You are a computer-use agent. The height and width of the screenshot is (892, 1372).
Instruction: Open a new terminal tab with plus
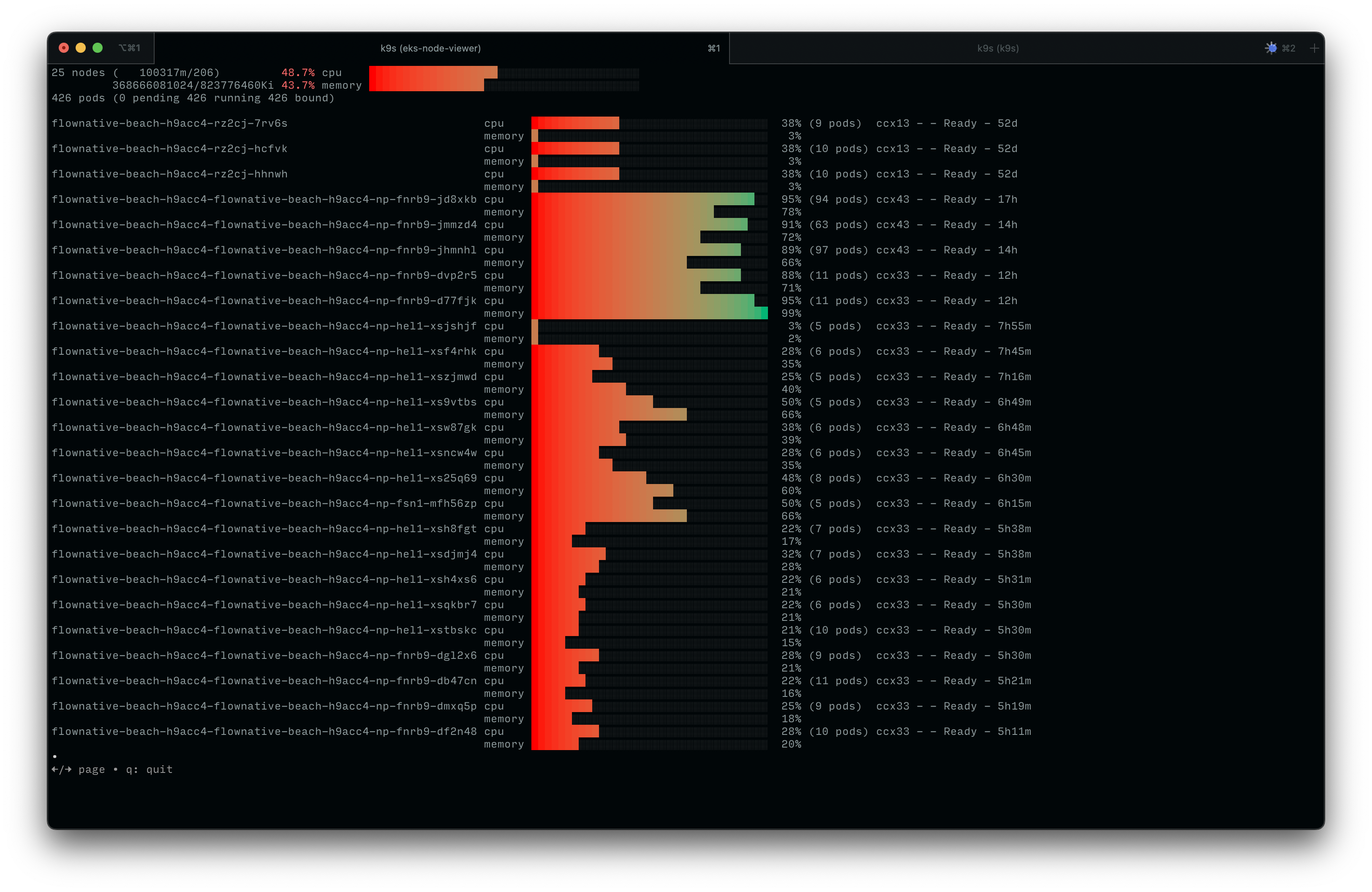point(1314,49)
